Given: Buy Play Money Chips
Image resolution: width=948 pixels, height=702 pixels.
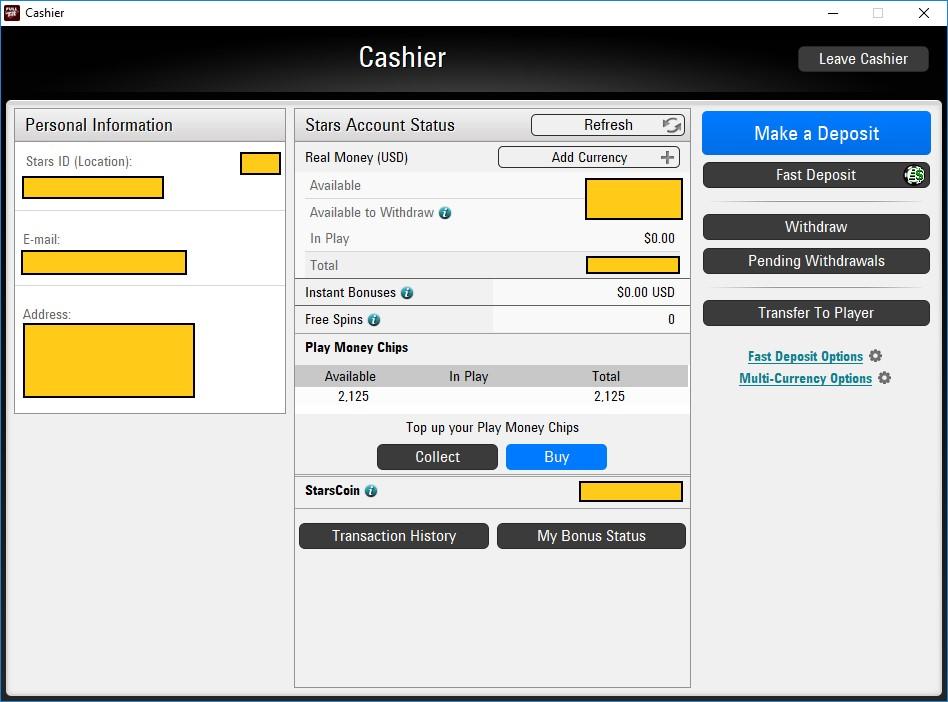Looking at the screenshot, I should 556,457.
